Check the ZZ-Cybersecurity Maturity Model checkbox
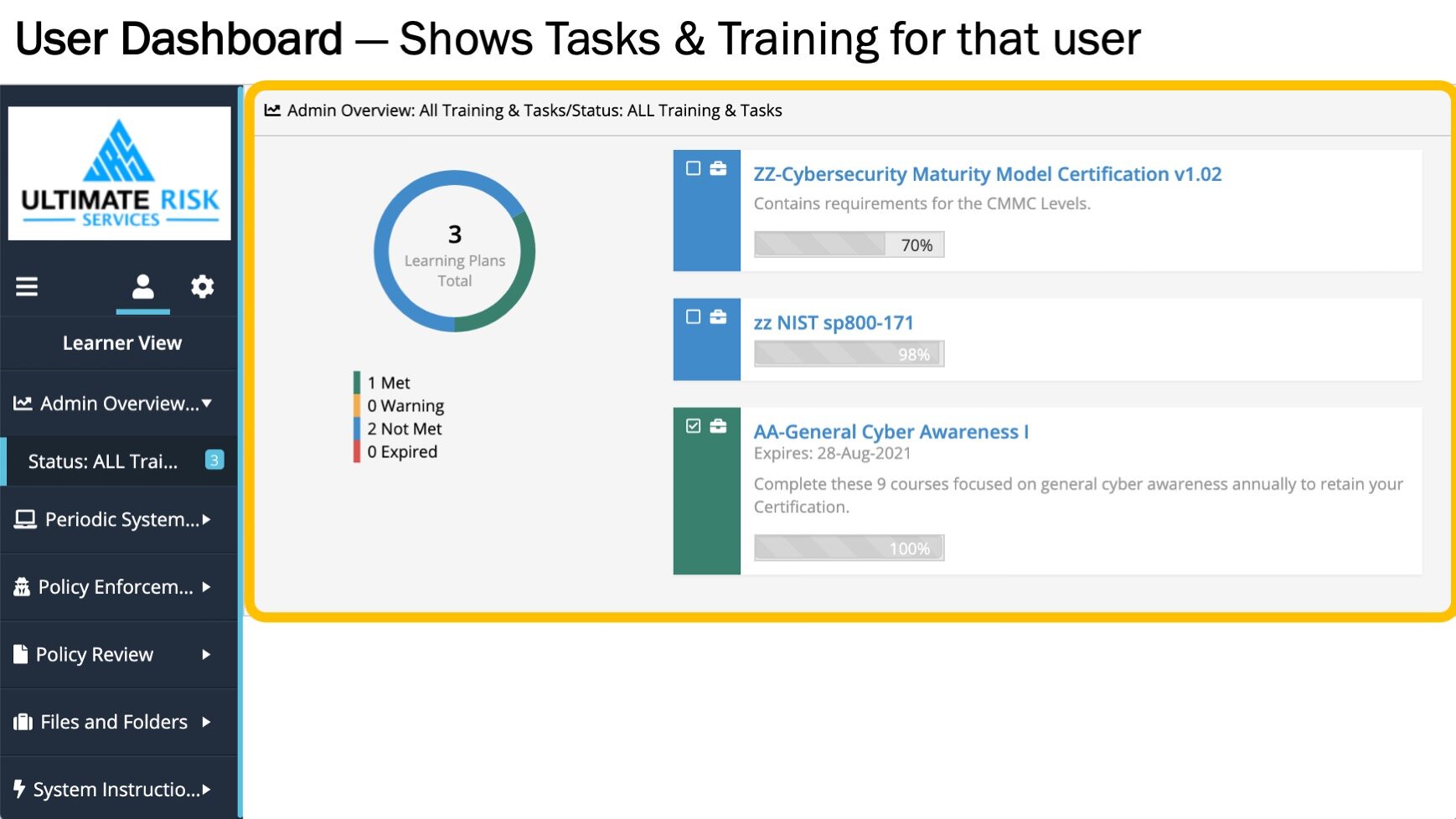The width and height of the screenshot is (1456, 819). coord(693,168)
